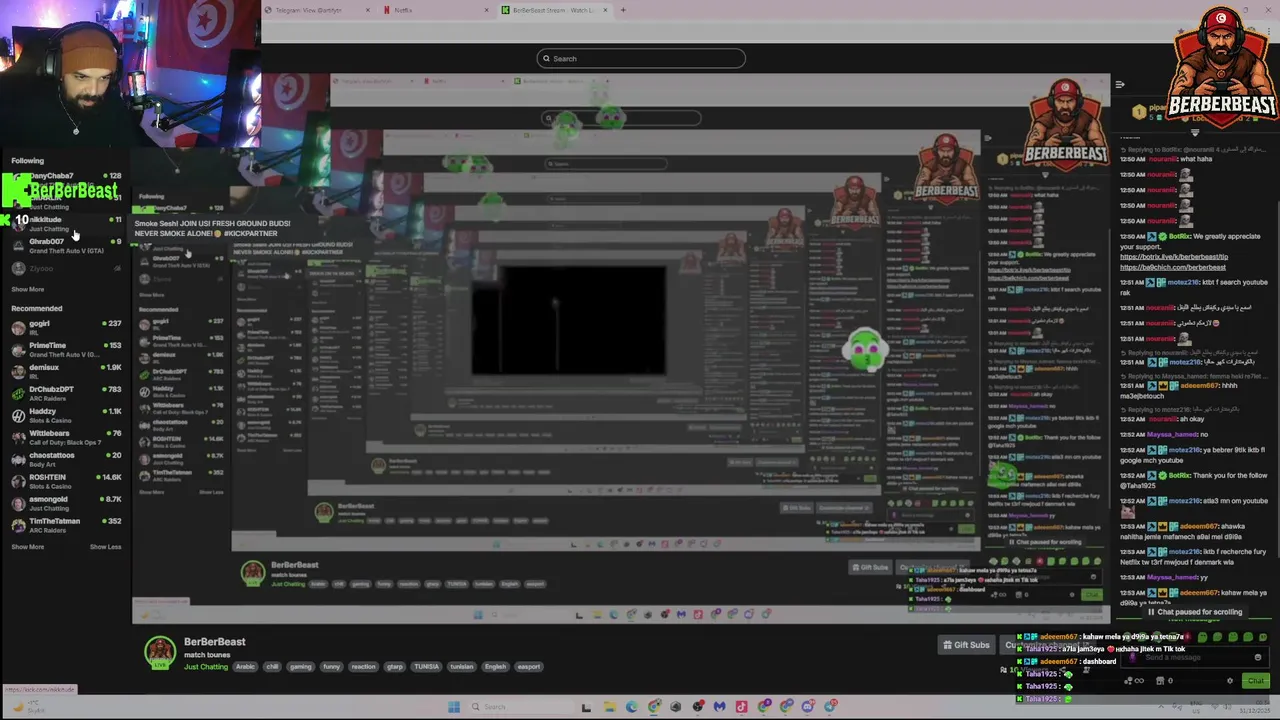Open the Windows Start menu
Viewport: 1280px width, 720px height.
click(x=453, y=707)
